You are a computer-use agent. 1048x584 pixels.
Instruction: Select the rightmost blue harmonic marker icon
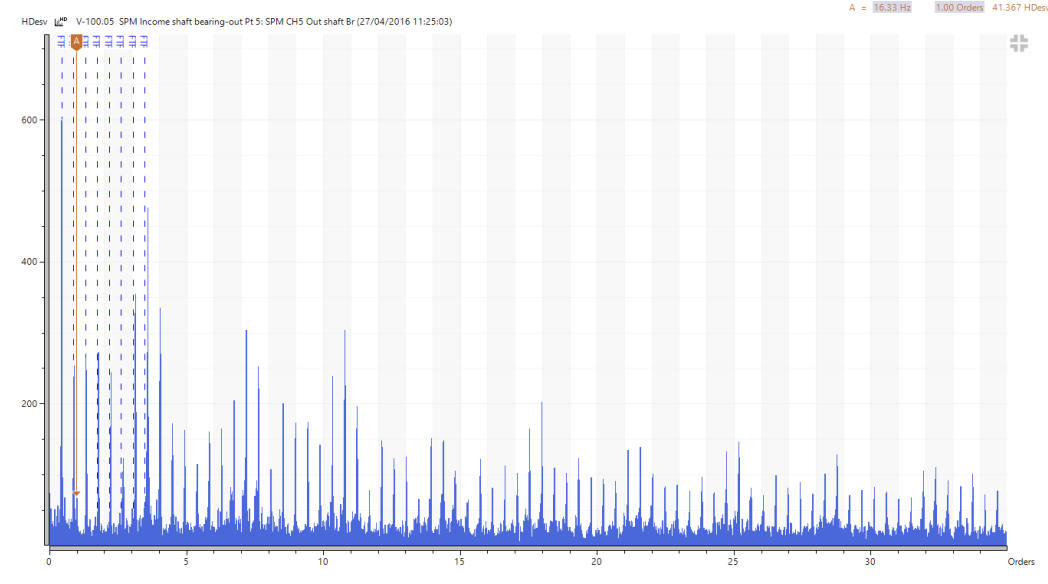[x=145, y=41]
